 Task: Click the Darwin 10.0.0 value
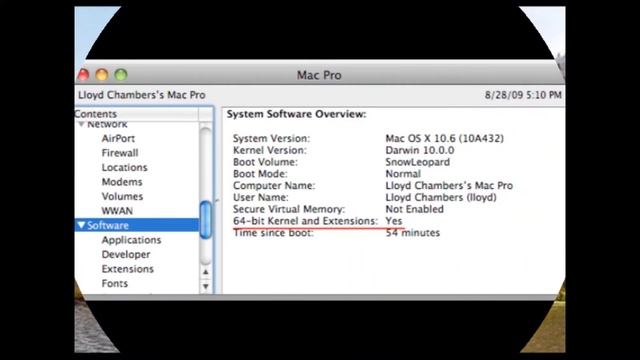420,150
